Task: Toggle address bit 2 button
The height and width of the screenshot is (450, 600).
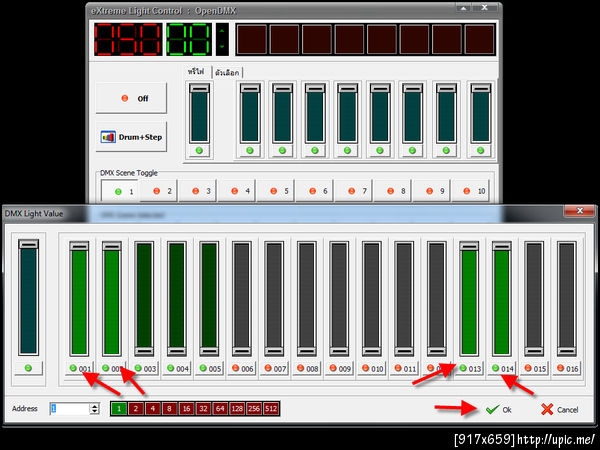Action: [x=135, y=408]
